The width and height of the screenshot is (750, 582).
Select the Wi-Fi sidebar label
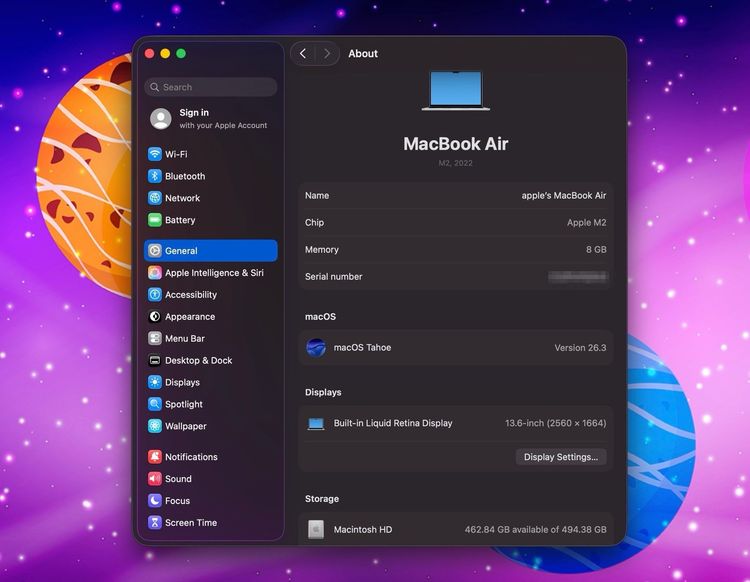176,154
